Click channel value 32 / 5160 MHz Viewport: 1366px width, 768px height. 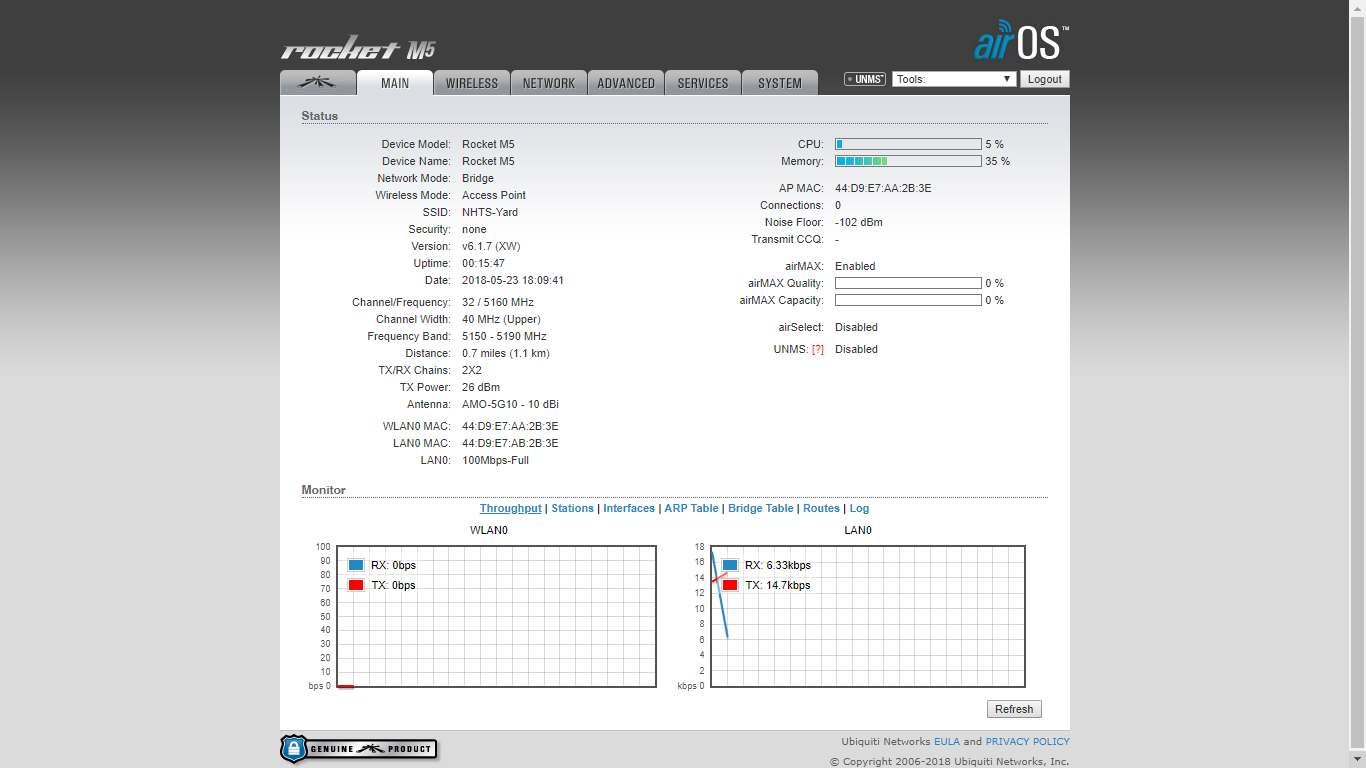click(x=498, y=302)
